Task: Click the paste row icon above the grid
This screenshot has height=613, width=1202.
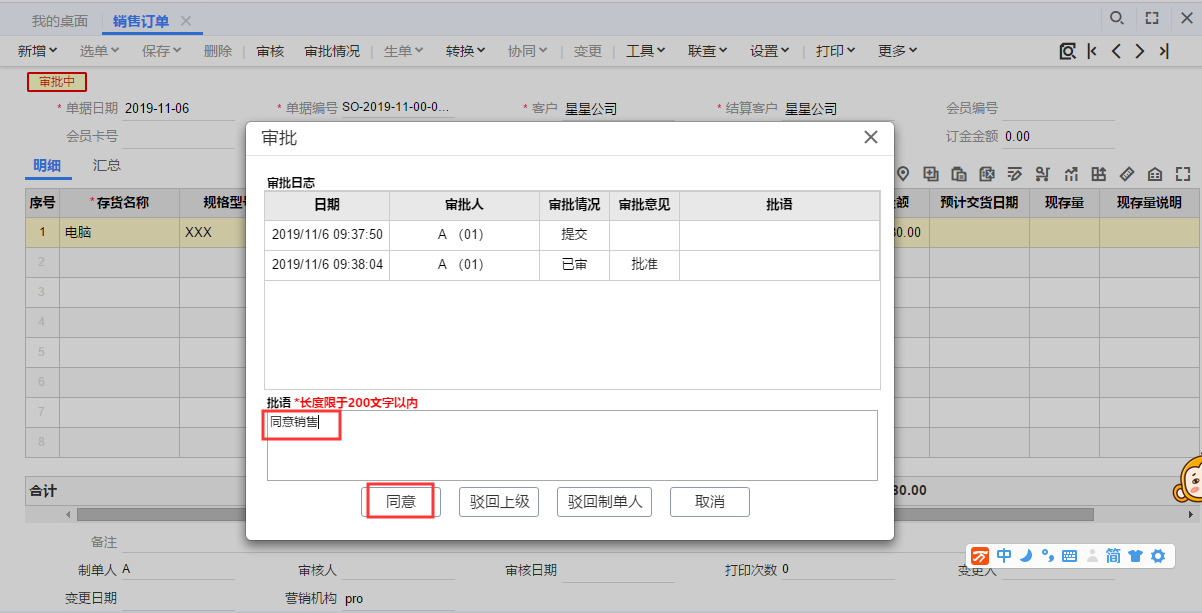Action: pos(959,174)
